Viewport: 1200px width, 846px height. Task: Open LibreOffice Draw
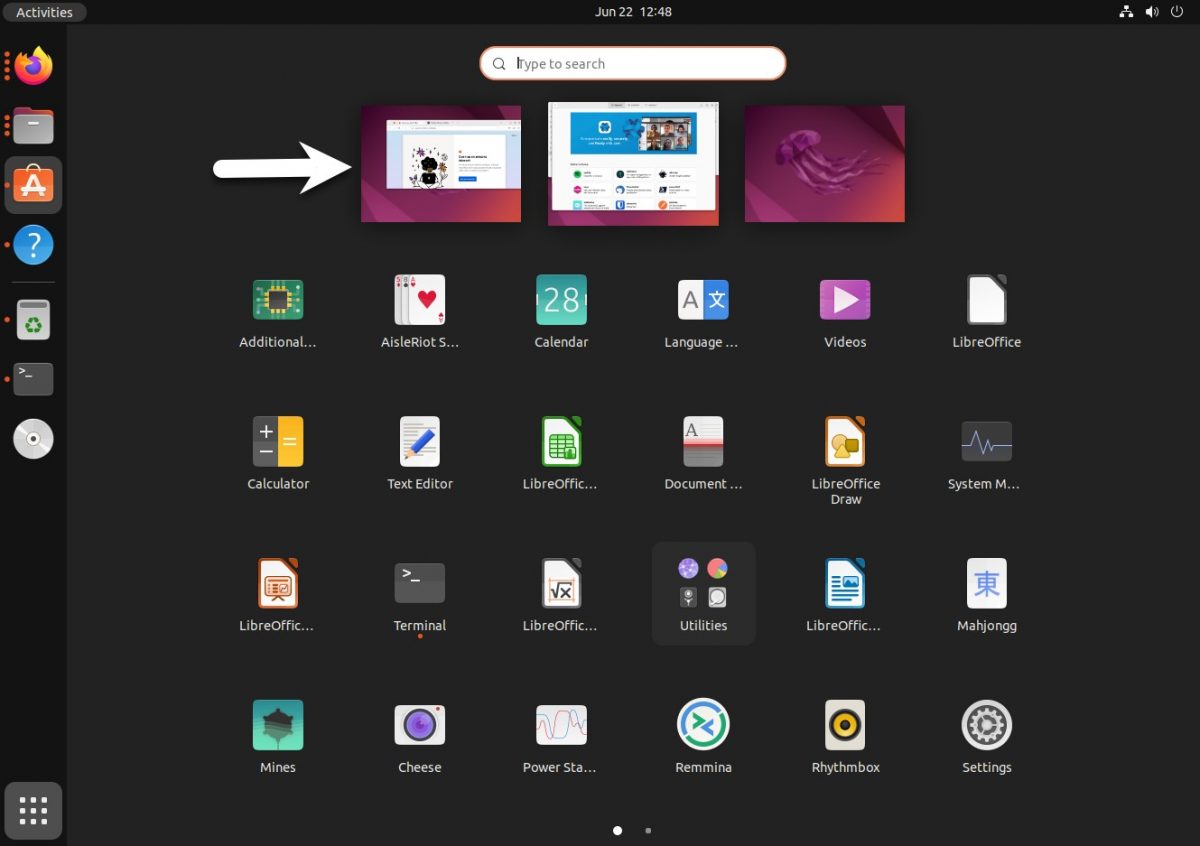tap(845, 461)
